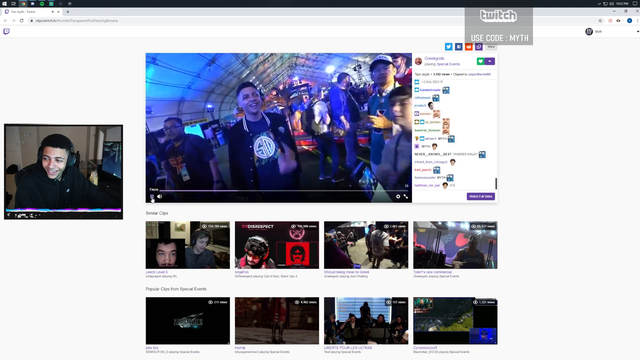Click the LIBERTE POUR LES ULTRAS title link

pyautogui.click(x=348, y=348)
